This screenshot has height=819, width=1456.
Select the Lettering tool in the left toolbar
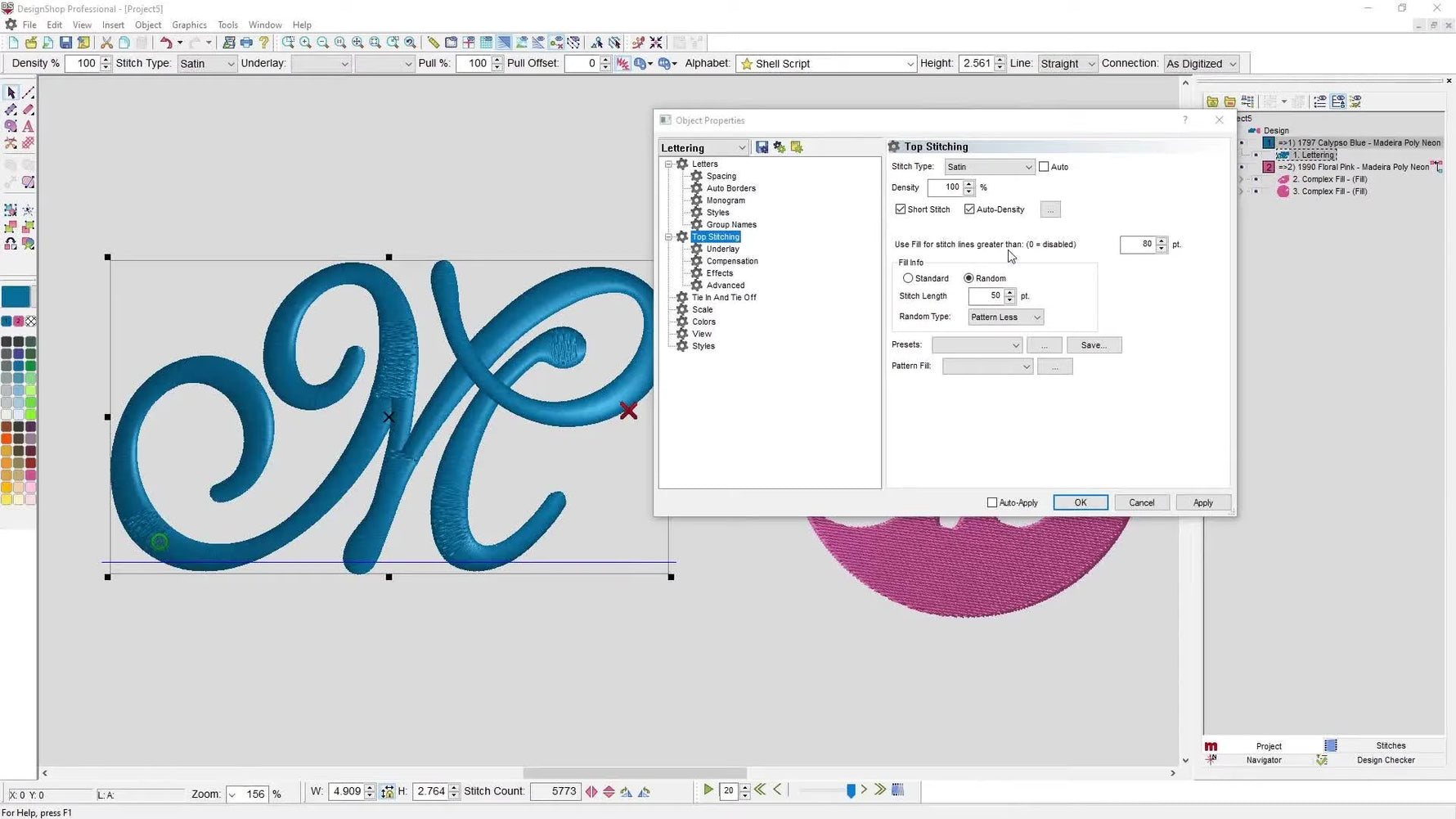point(27,126)
